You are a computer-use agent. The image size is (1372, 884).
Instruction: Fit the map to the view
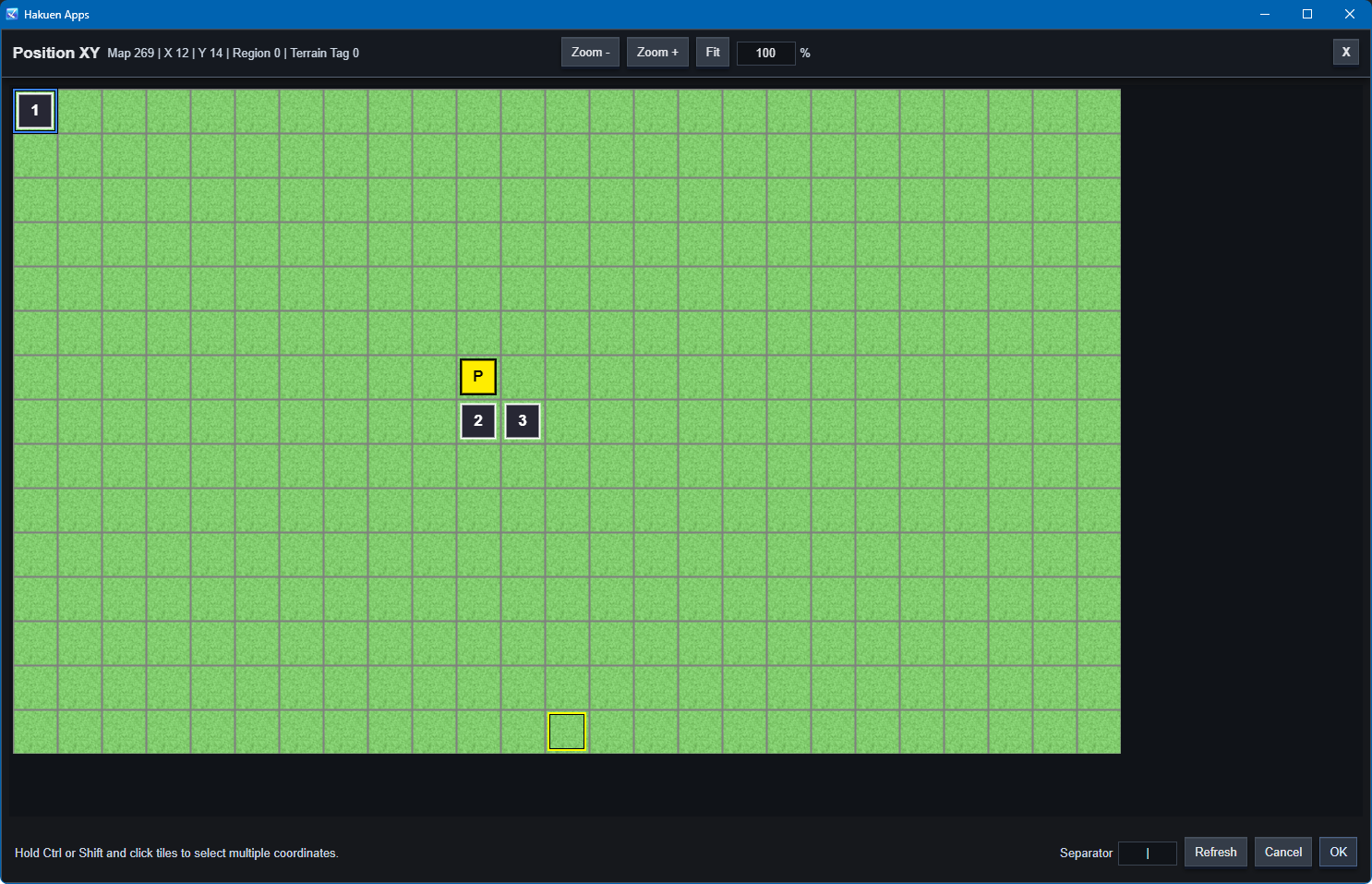pyautogui.click(x=713, y=53)
